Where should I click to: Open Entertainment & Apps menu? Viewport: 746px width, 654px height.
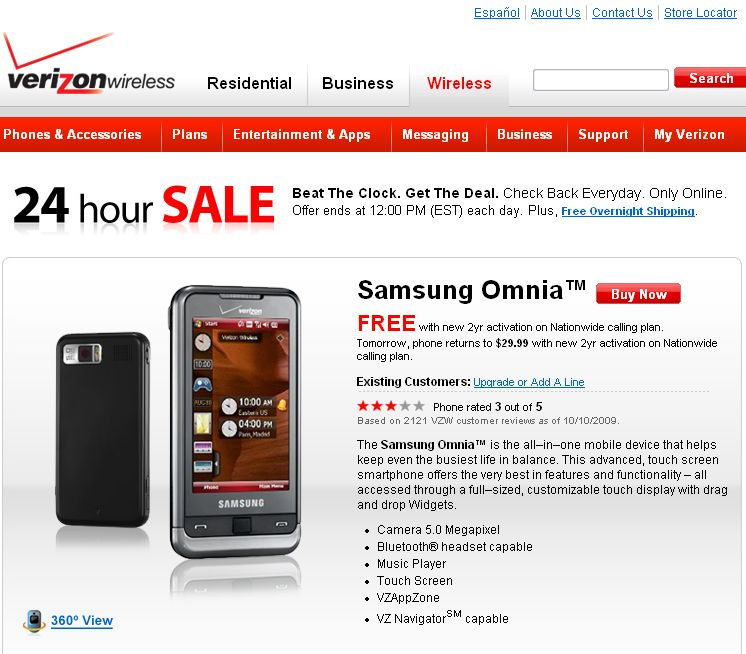302,135
